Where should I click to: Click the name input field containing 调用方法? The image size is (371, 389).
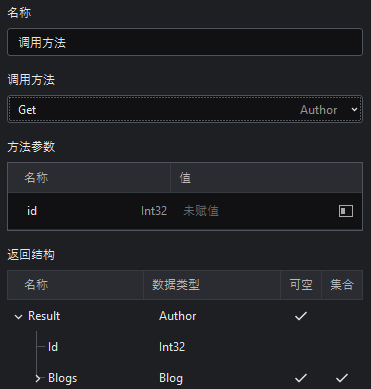tap(185, 42)
